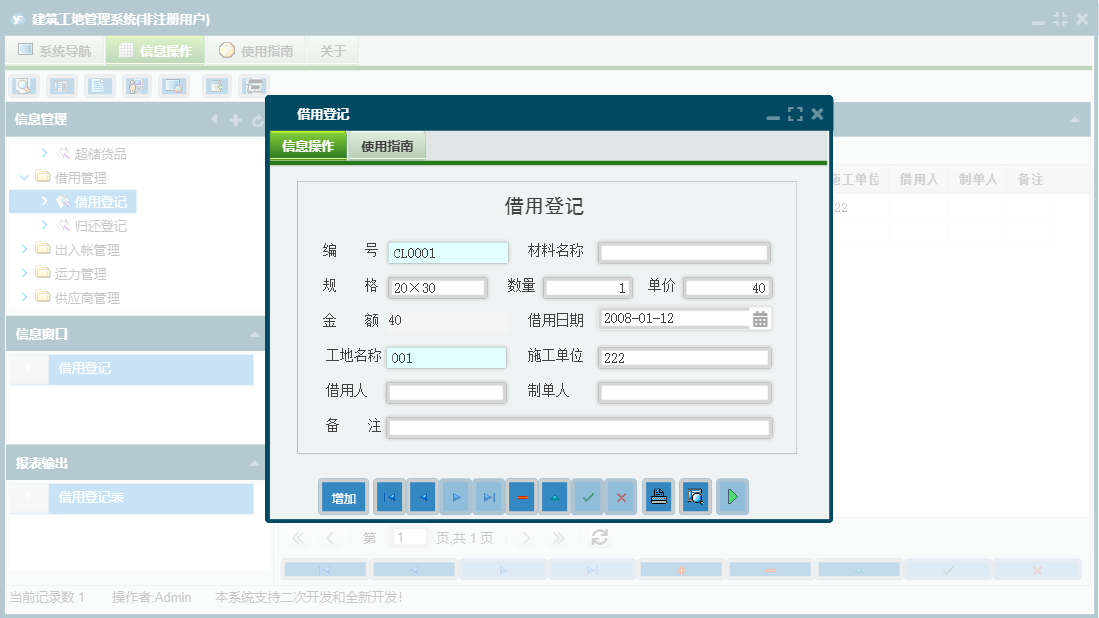Viewport: 1099px width, 618px height.
Task: Click the green run arrow icon
Action: coord(732,496)
